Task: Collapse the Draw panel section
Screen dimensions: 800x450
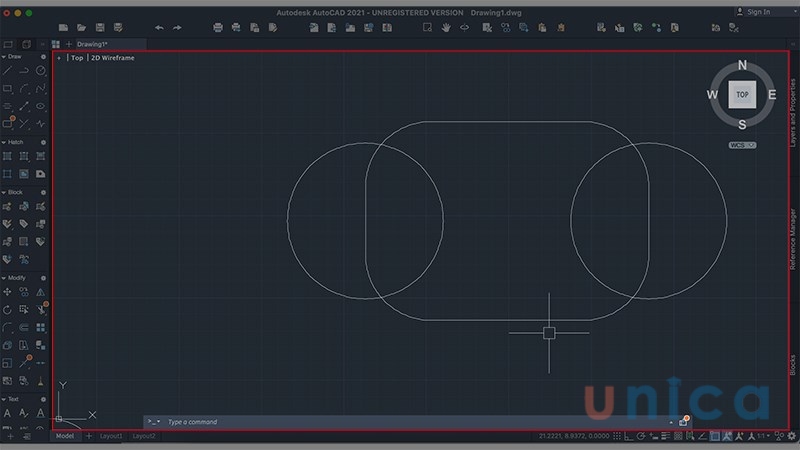Action: point(4,57)
